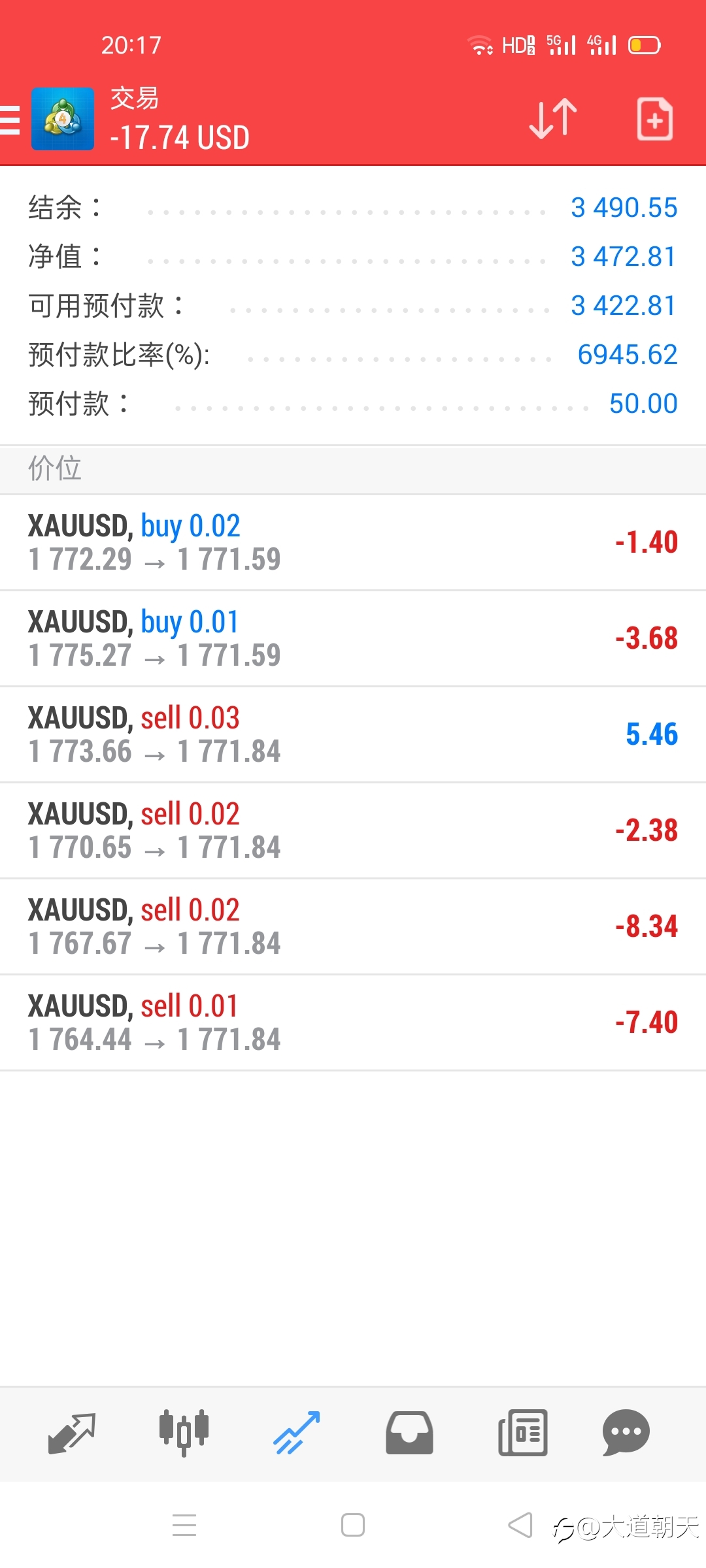The width and height of the screenshot is (706, 1568).
Task: Create new order with plus document icon
Action: (x=655, y=119)
